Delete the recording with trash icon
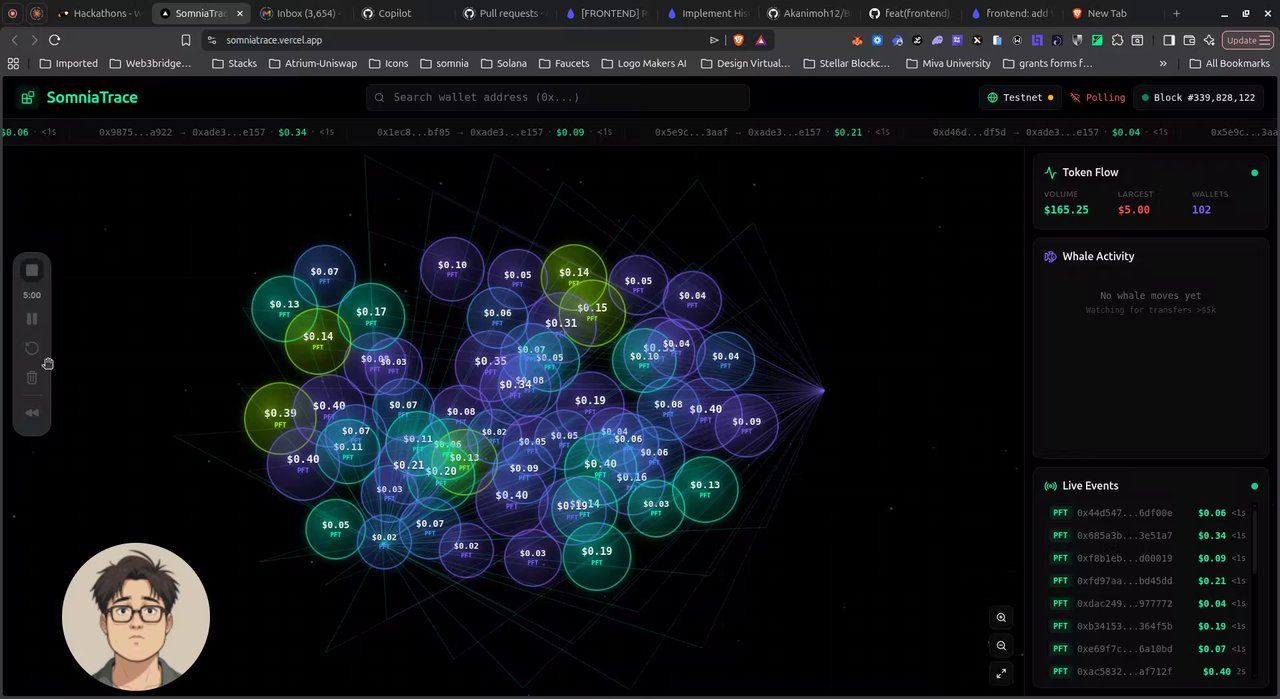 pyautogui.click(x=32, y=377)
